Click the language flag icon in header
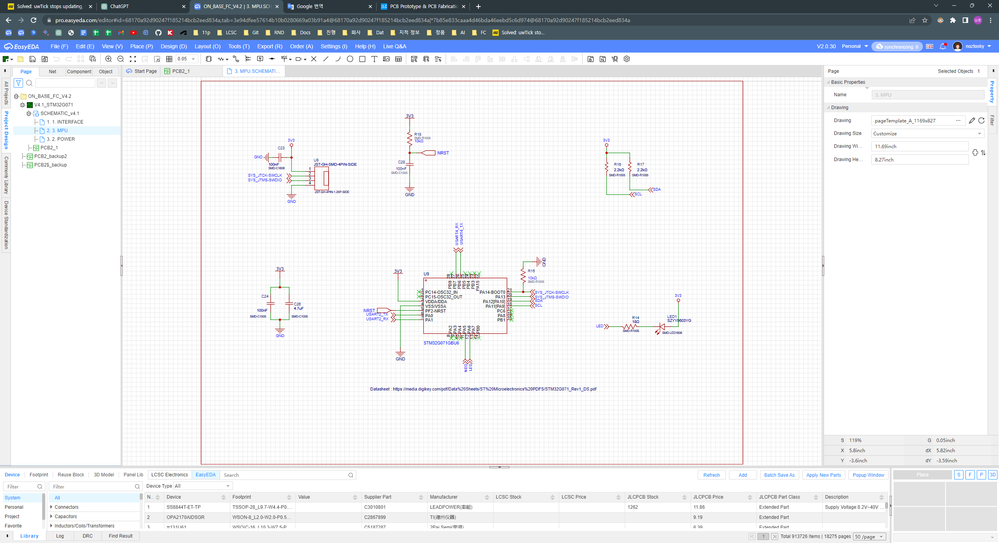 click(x=930, y=47)
